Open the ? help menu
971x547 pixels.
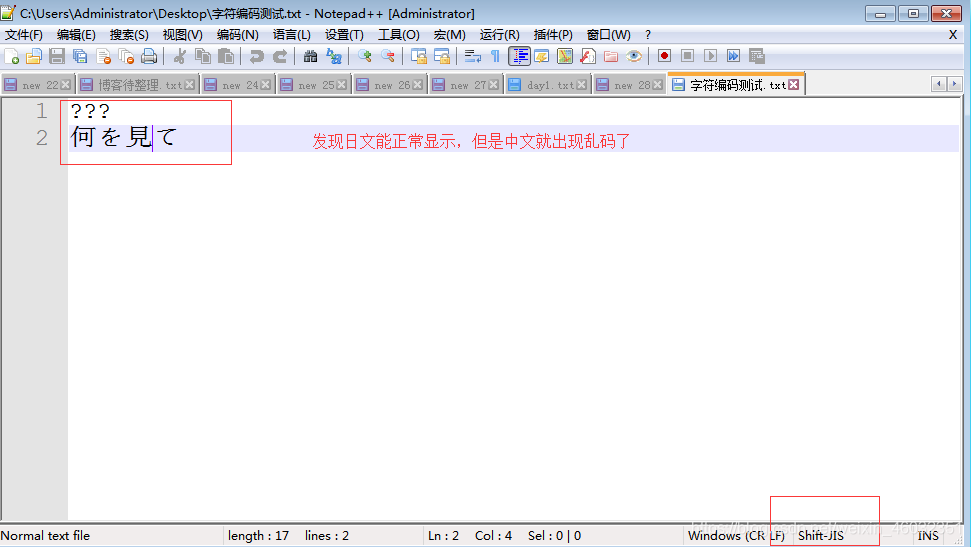[x=648, y=35]
